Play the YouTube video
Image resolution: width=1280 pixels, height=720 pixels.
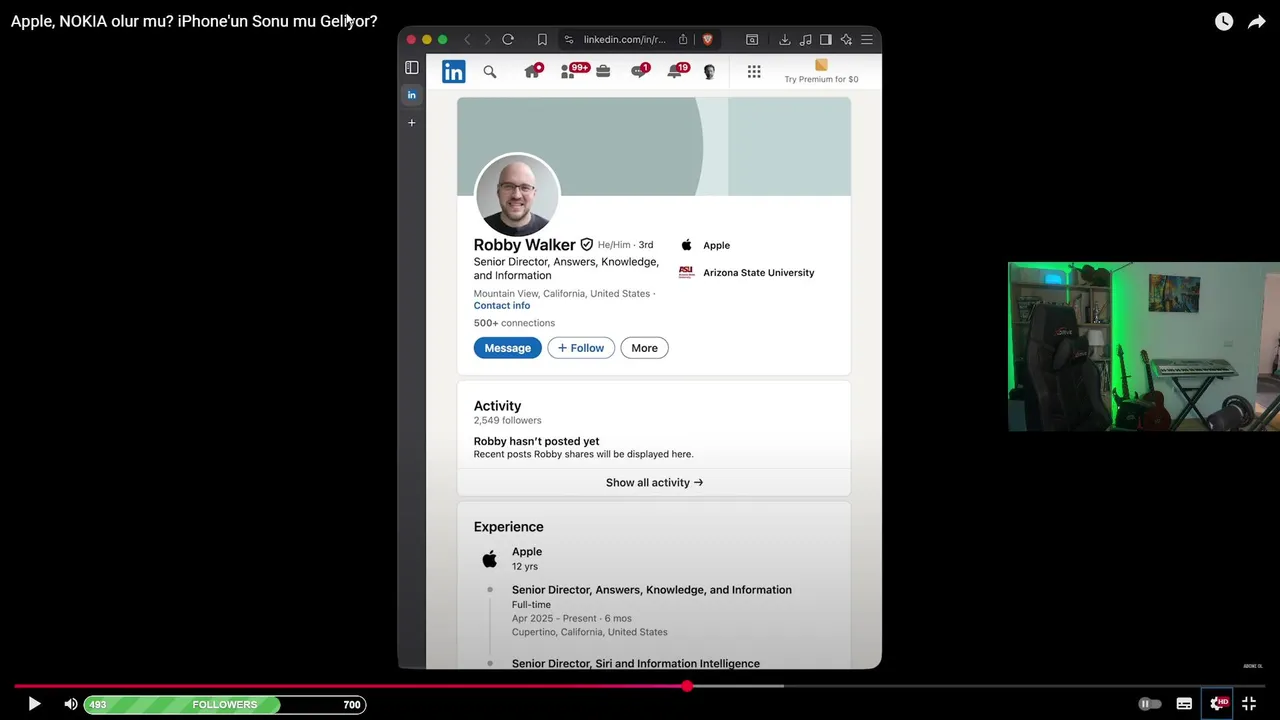(34, 704)
